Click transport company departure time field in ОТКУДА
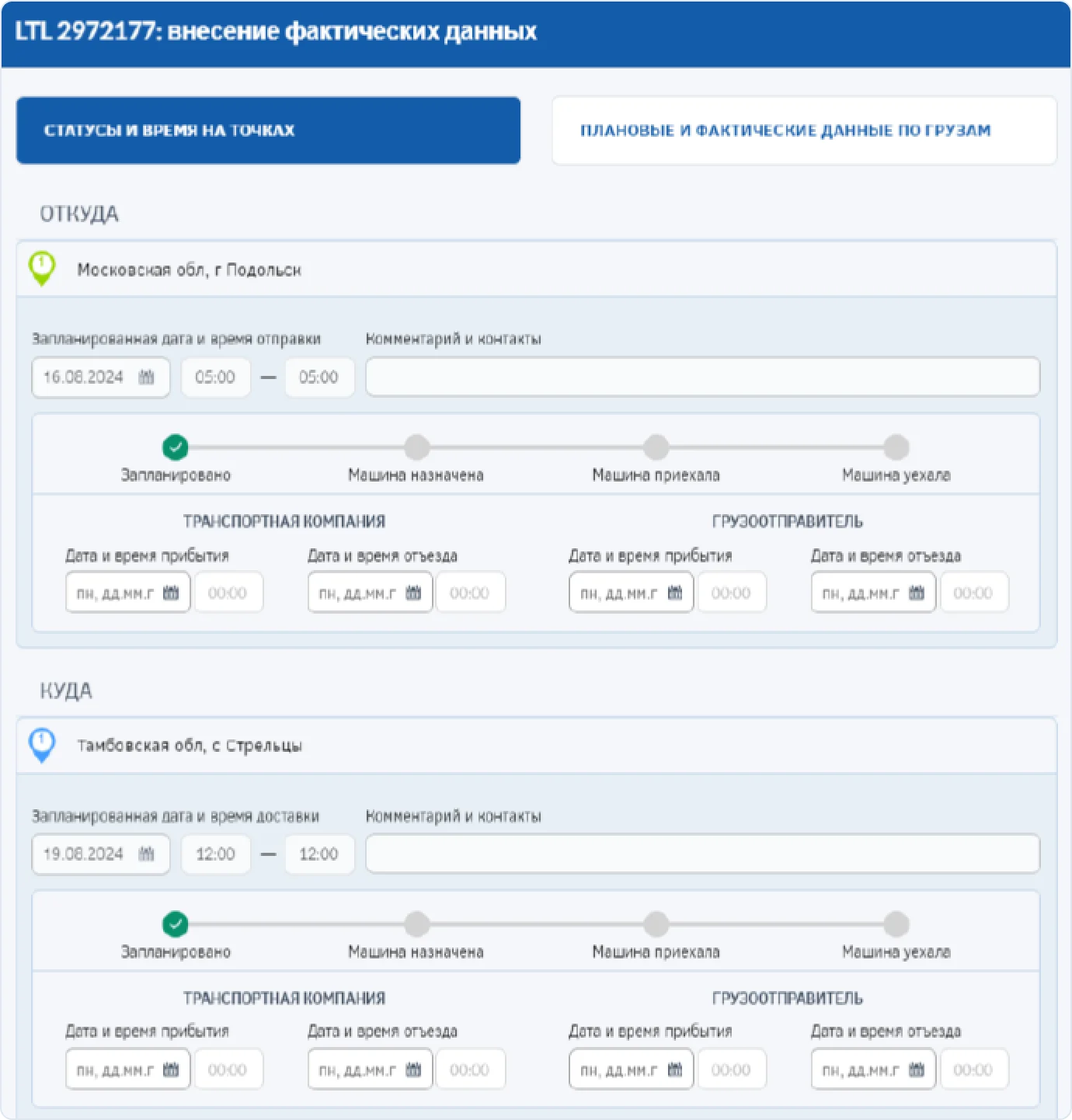The image size is (1072, 1120). (x=471, y=593)
